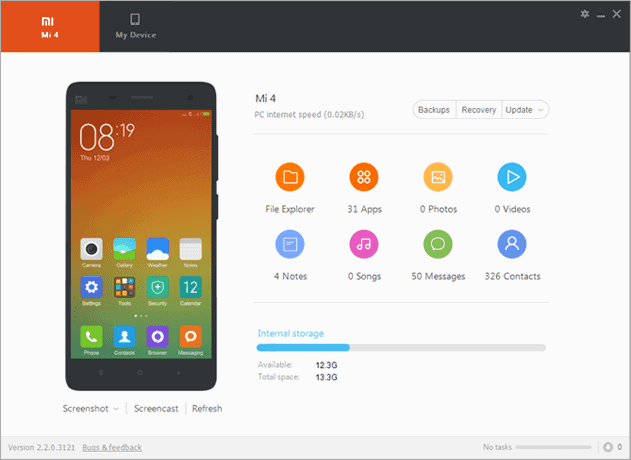Open the Bugs & feedback link
The image size is (631, 460).
coord(112,447)
